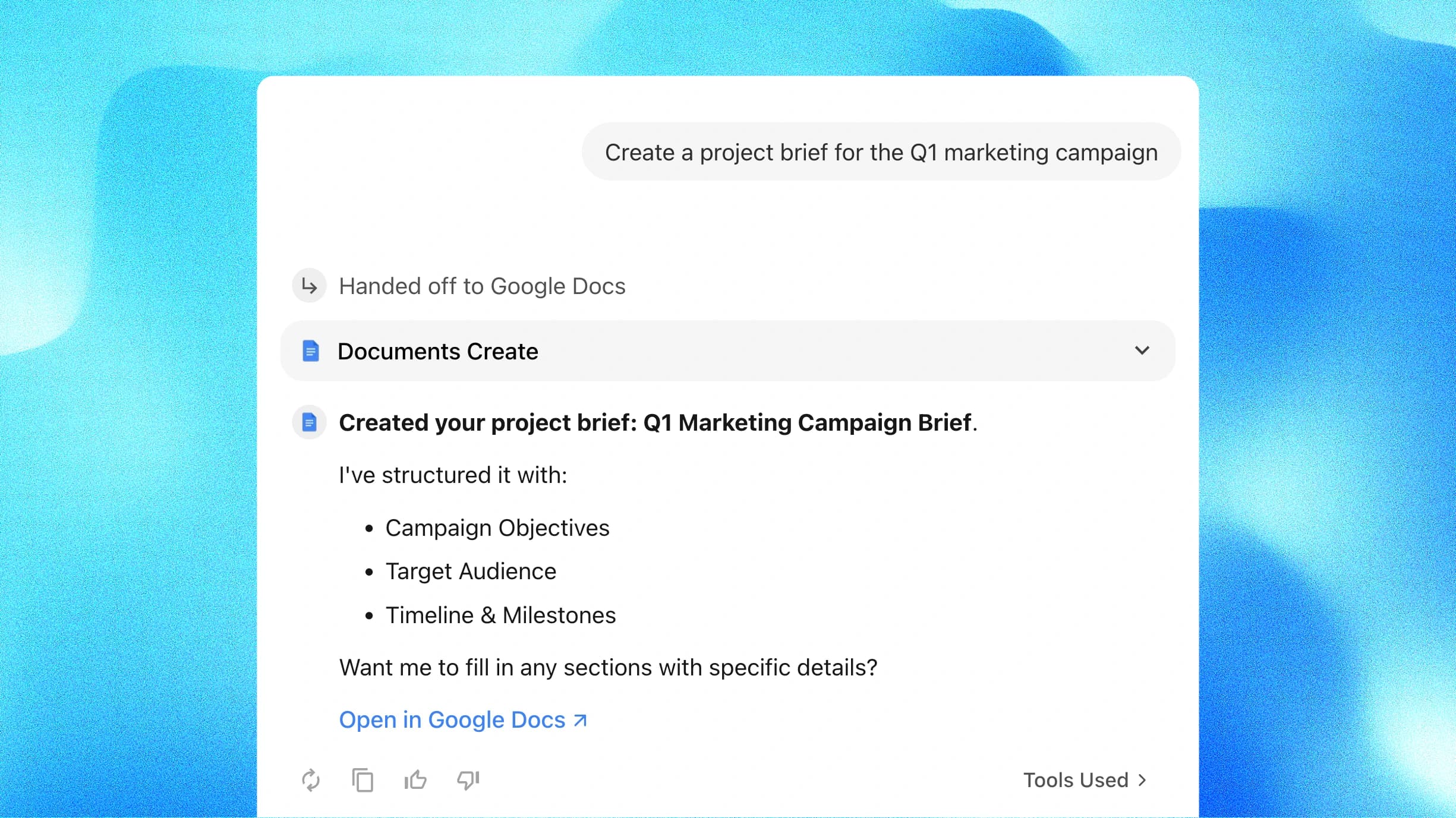Select the user prompt bubble about Q1 campaign
This screenshot has height=818, width=1456.
(880, 152)
